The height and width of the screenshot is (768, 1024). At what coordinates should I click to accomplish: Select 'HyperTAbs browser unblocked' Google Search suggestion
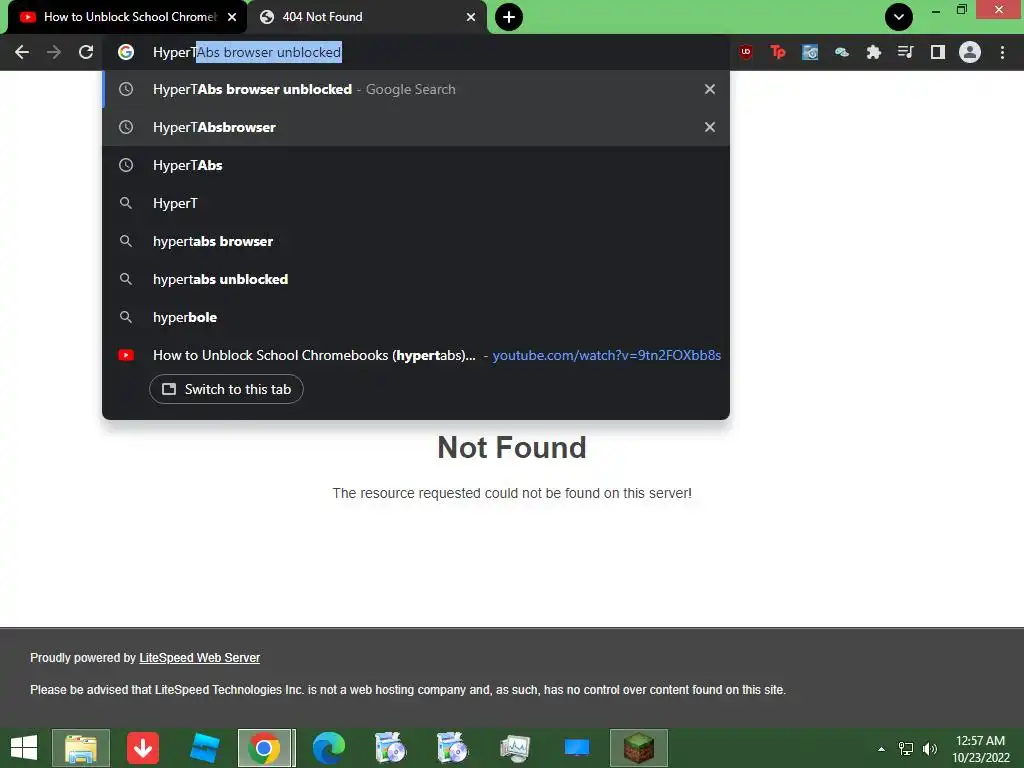(x=416, y=89)
